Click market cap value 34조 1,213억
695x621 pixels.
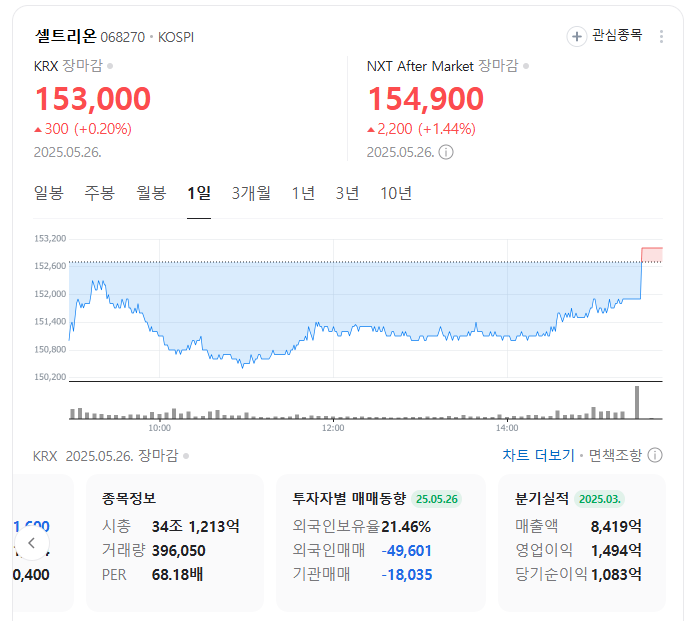click(x=195, y=526)
